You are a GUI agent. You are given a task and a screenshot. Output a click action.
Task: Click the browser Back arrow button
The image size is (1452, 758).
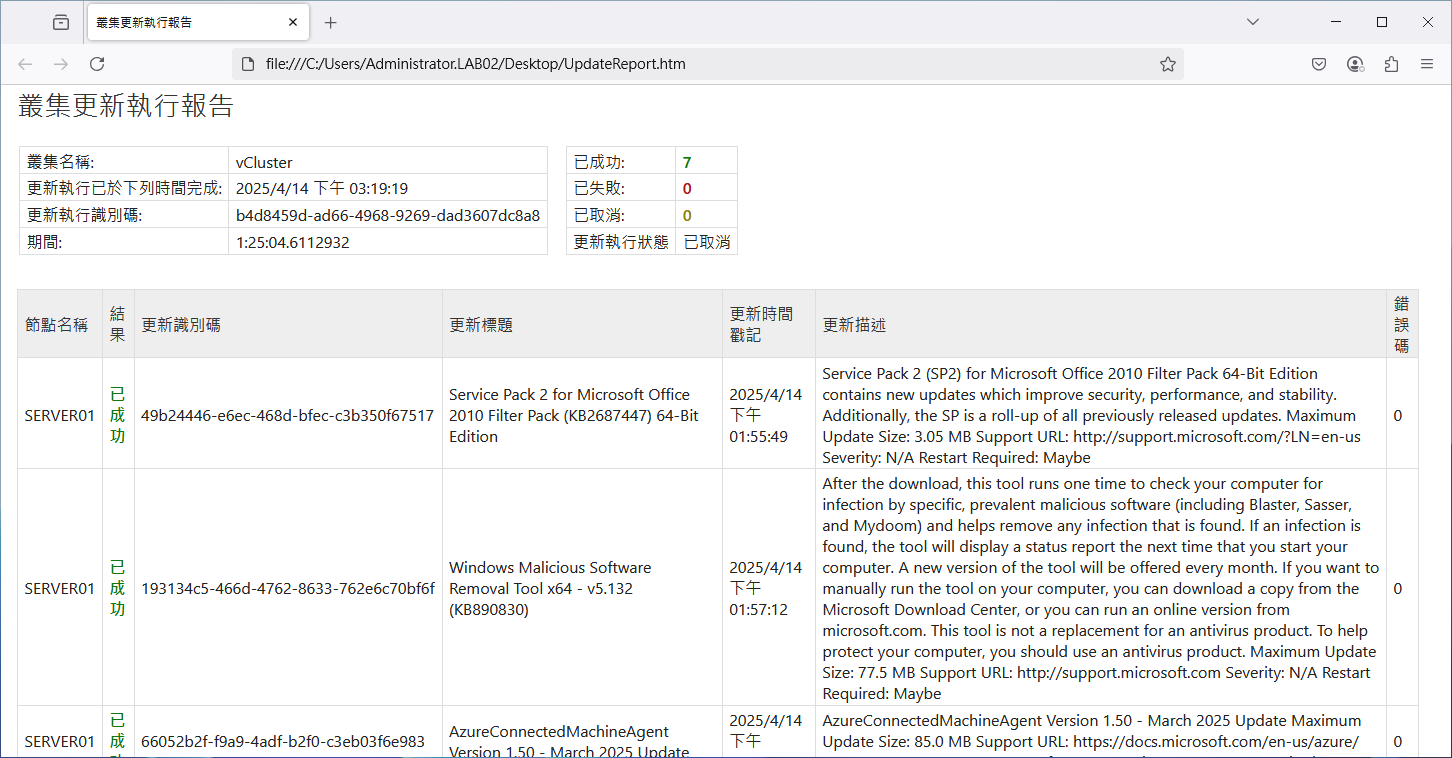(25, 64)
